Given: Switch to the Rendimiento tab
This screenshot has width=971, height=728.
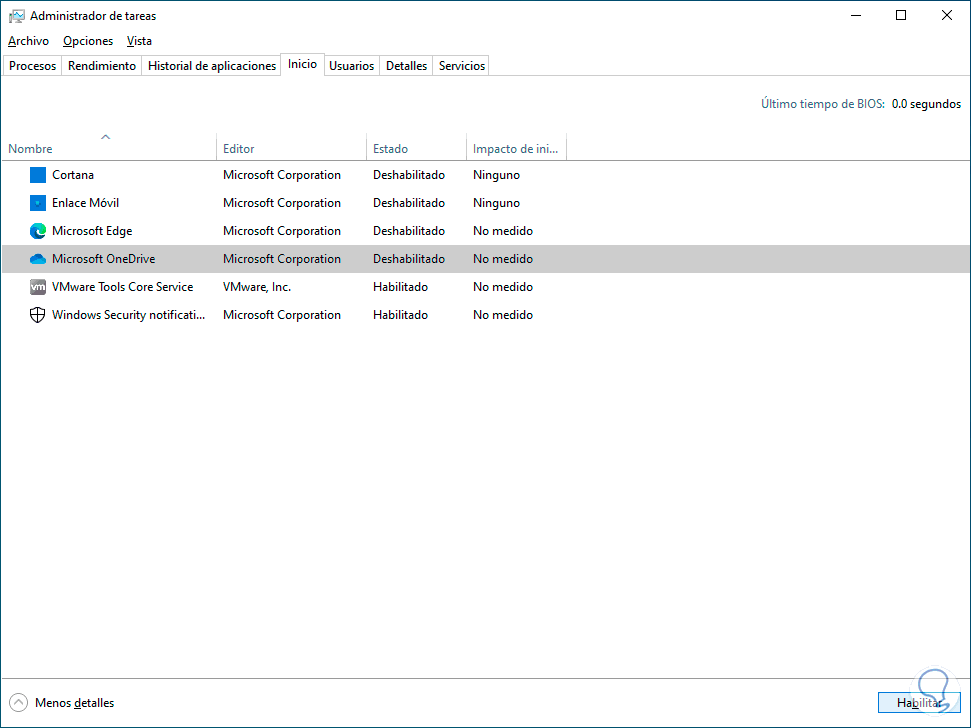Looking at the screenshot, I should tap(102, 66).
